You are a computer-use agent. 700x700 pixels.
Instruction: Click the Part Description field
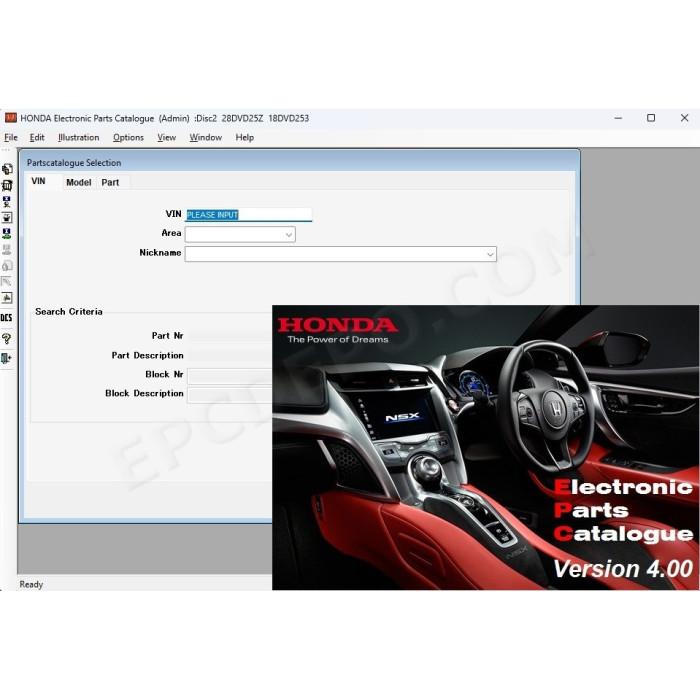230,355
